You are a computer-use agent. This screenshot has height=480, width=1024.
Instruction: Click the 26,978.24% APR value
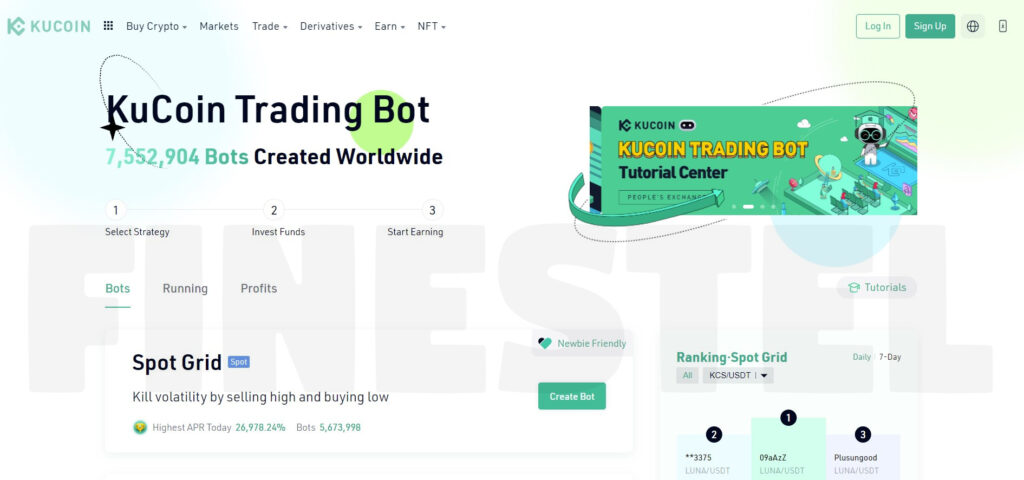261,428
